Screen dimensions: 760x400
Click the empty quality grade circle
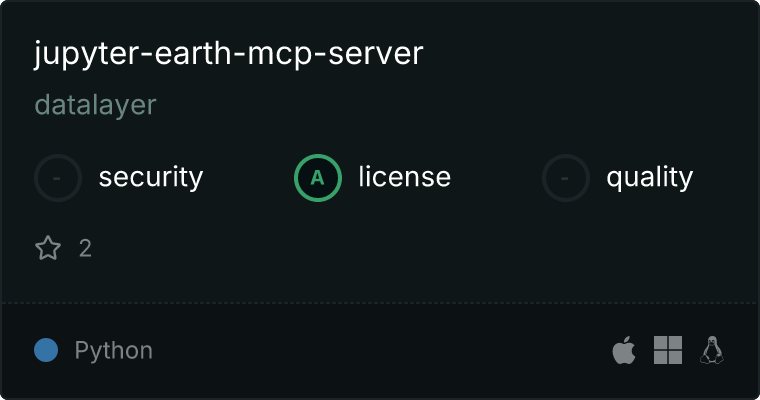[566, 178]
